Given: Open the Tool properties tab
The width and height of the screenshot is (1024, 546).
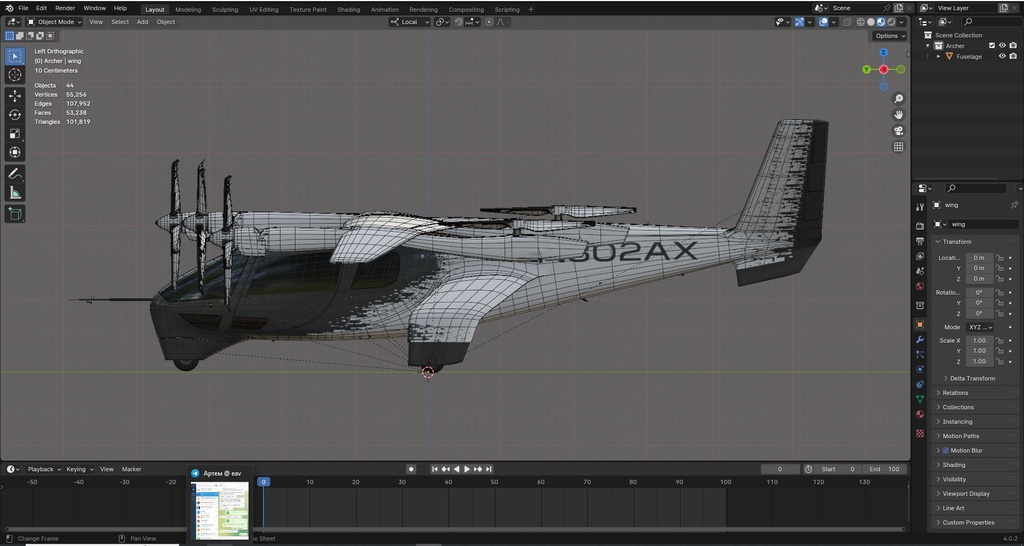Looking at the screenshot, I should tap(920, 207).
